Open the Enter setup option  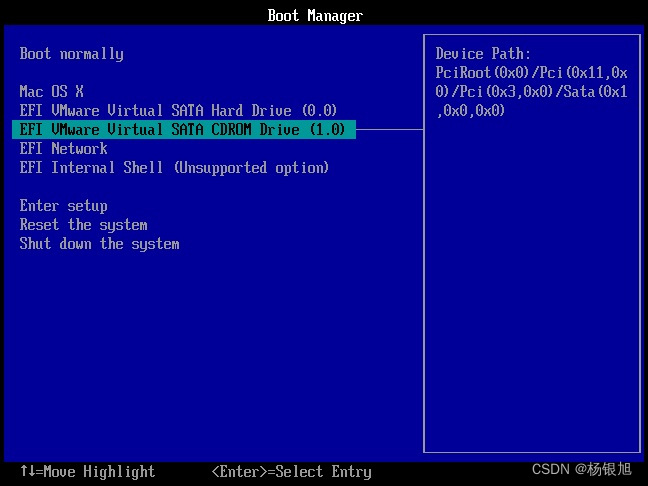coord(64,206)
